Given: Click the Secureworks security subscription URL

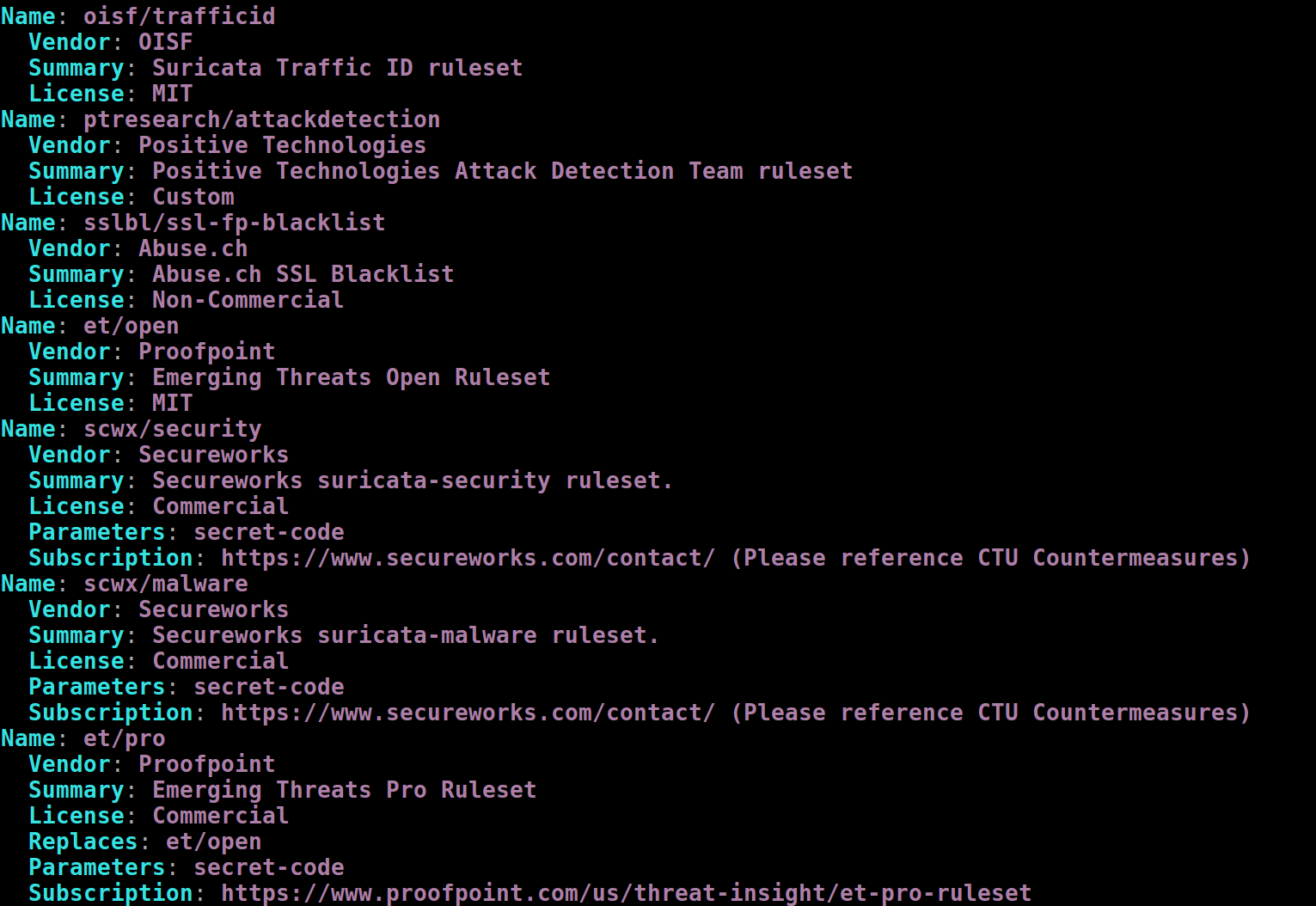Looking at the screenshot, I should coord(468,558).
